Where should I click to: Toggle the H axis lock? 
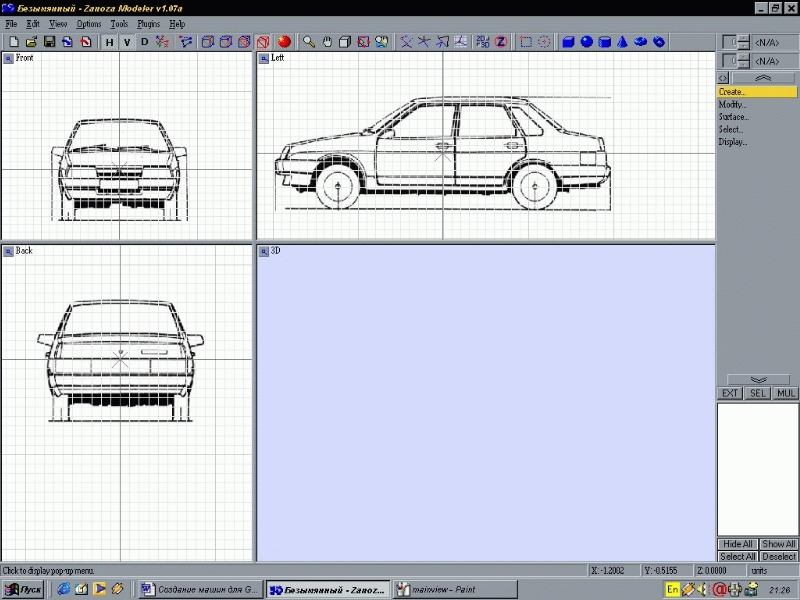tap(109, 42)
